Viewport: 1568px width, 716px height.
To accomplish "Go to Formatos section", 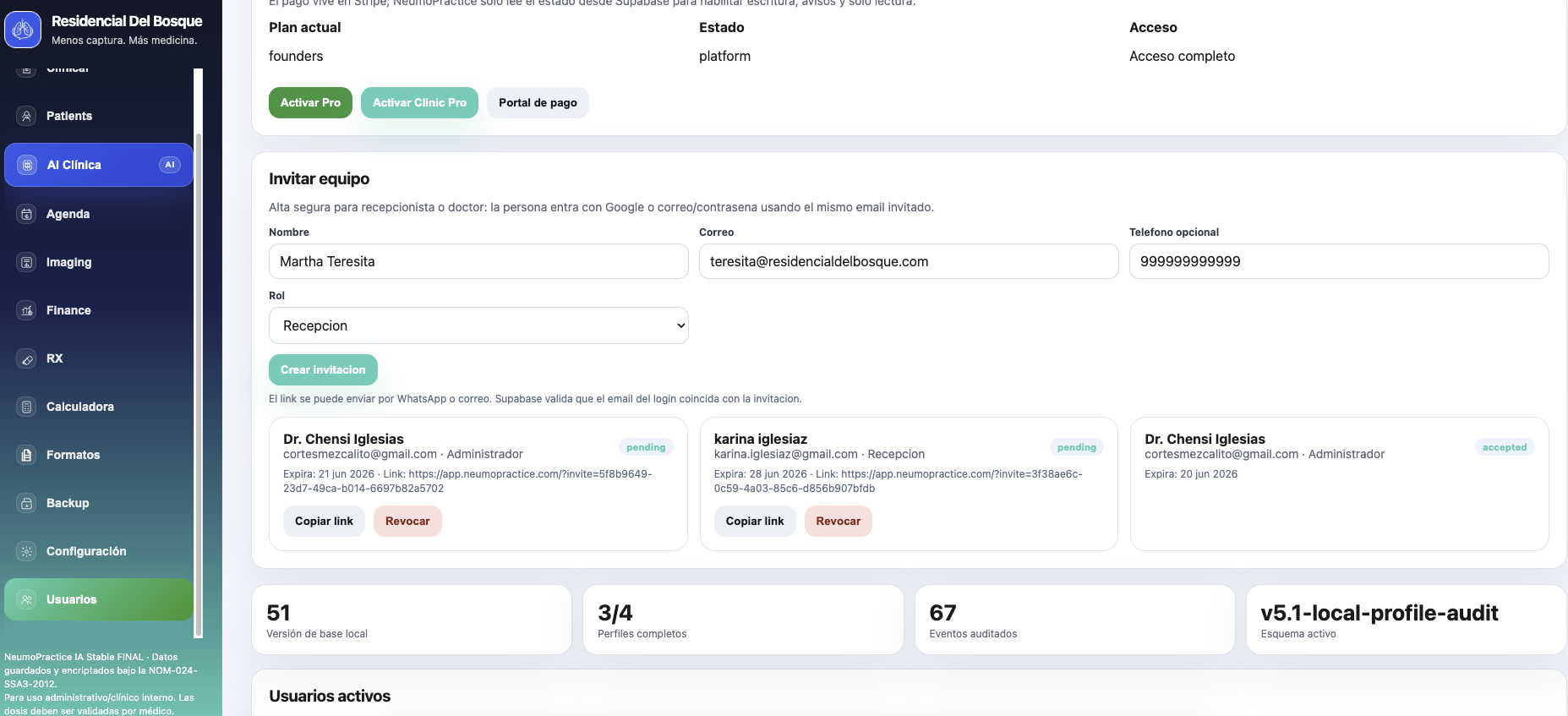I will pos(99,455).
